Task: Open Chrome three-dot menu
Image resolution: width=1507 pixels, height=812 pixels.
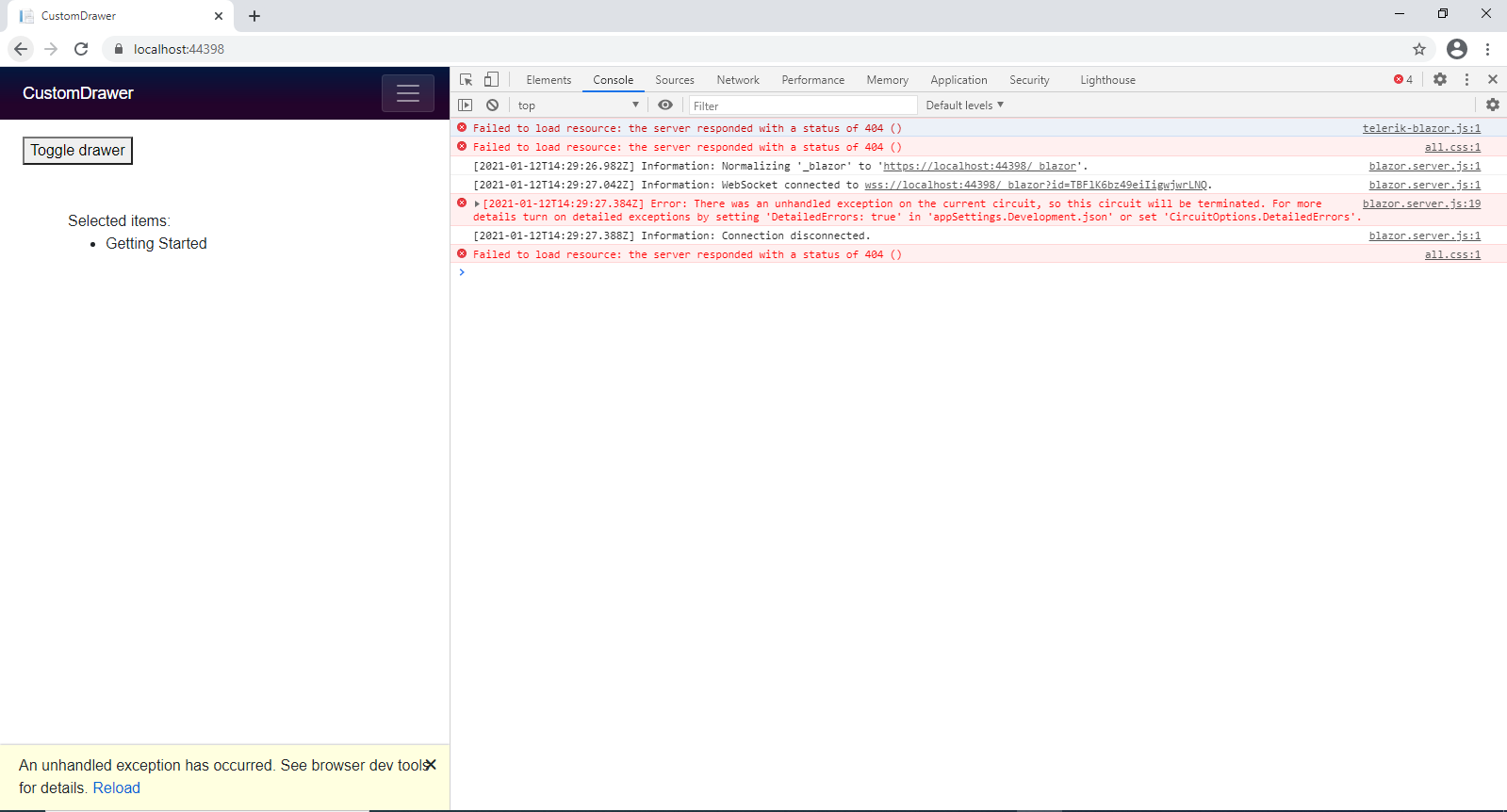Action: point(1487,49)
